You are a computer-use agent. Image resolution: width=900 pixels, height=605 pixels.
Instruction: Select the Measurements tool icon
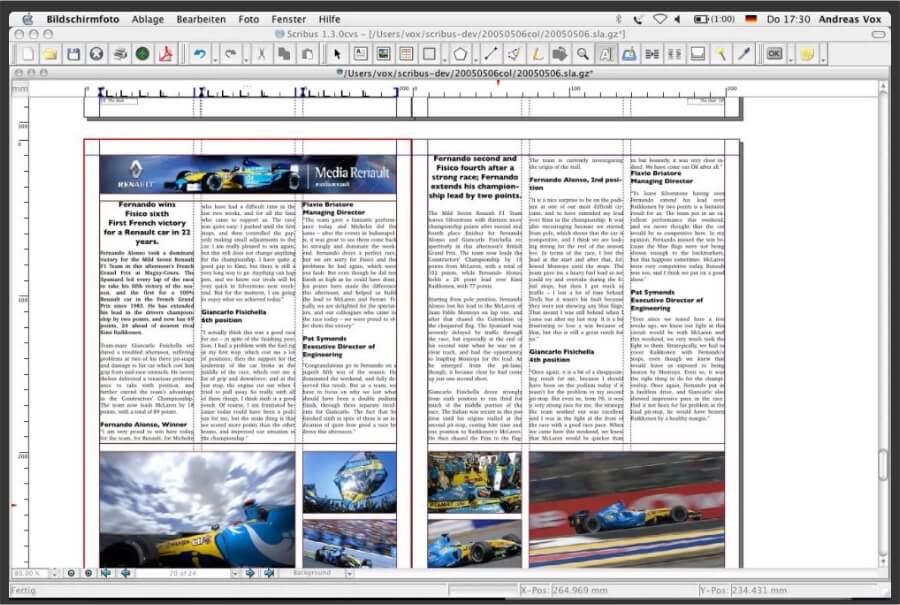pyautogui.click(x=698, y=55)
